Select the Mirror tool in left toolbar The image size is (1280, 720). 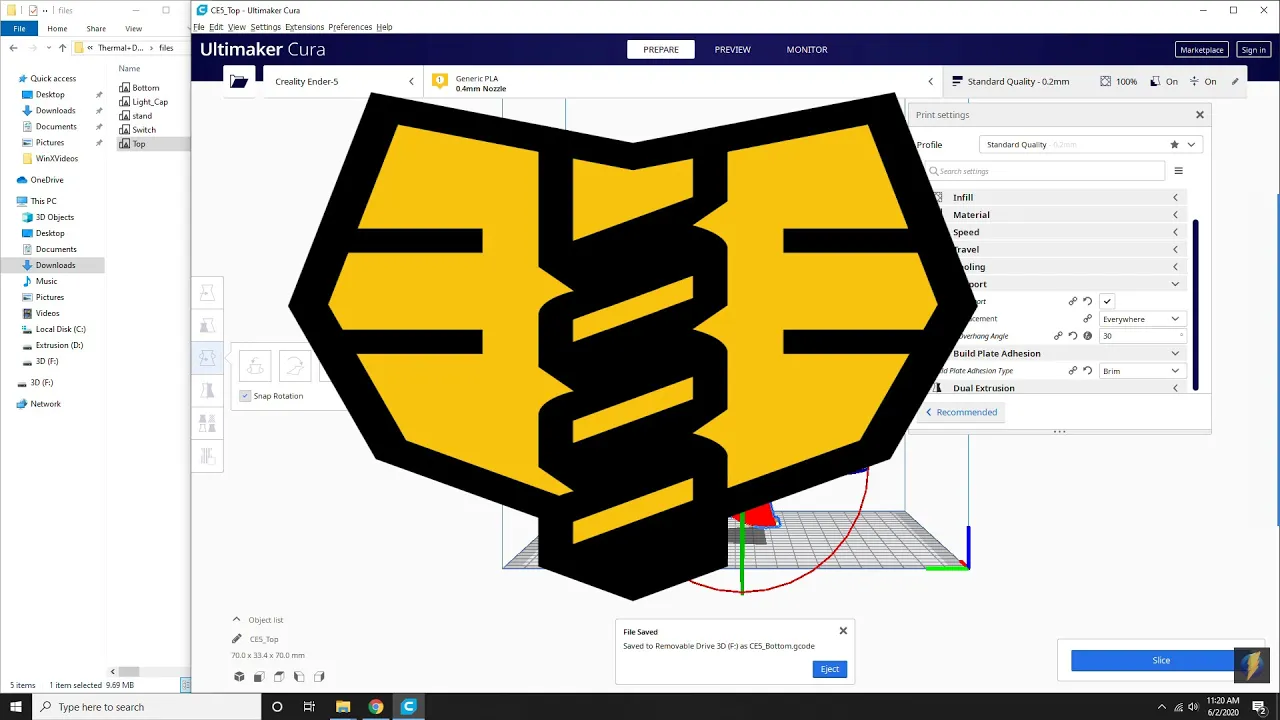point(207,391)
